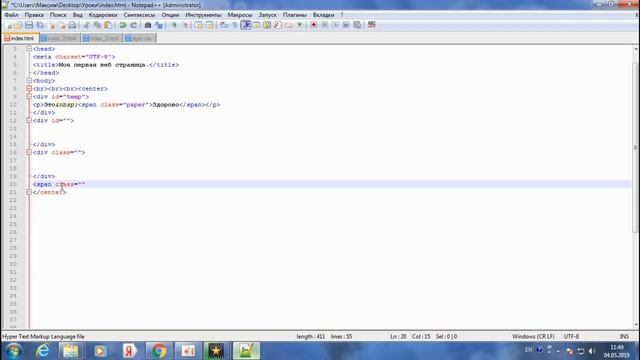The width and height of the screenshot is (640, 360).
Task: Open Internet Explorer from taskbar
Action: [42, 351]
